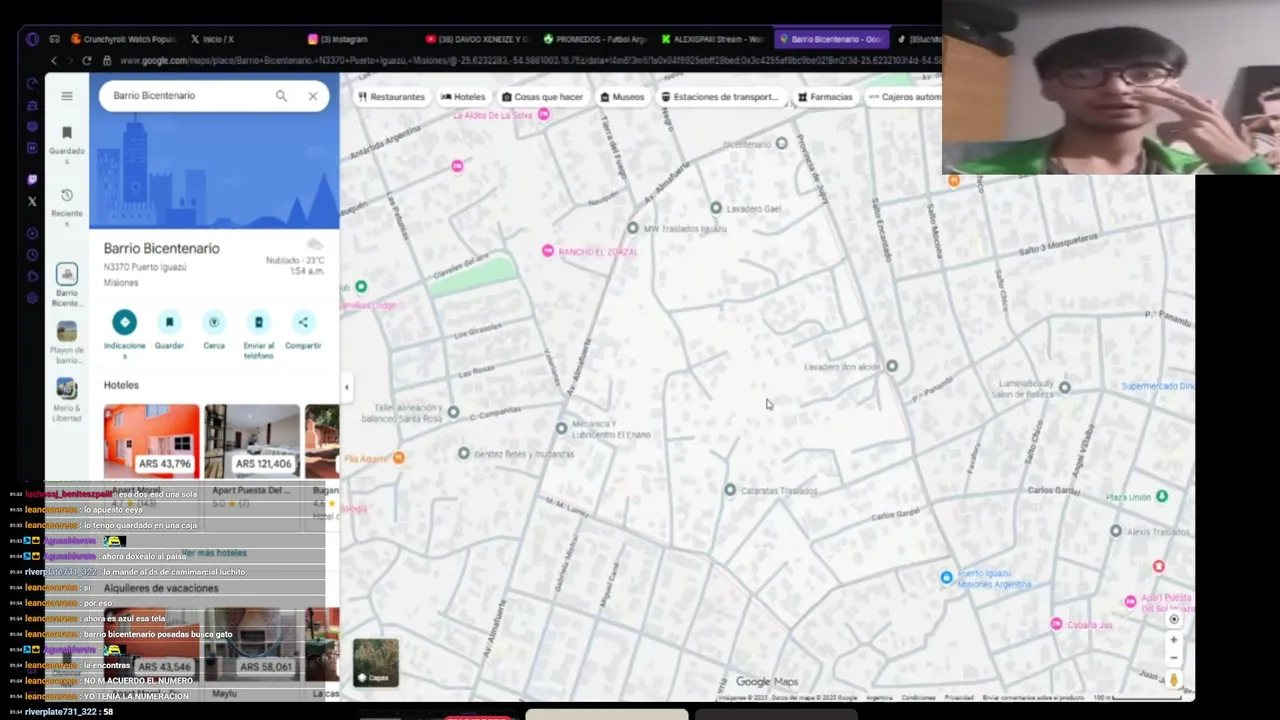Click the browser back arrow

(54, 61)
